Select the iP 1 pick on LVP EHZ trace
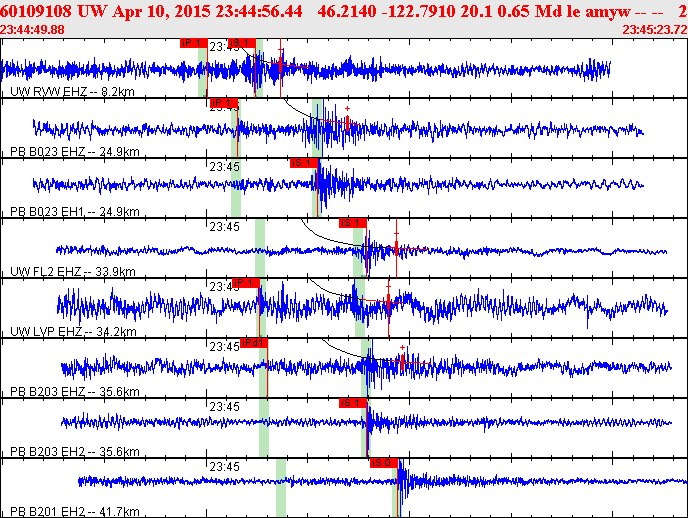 246,283
